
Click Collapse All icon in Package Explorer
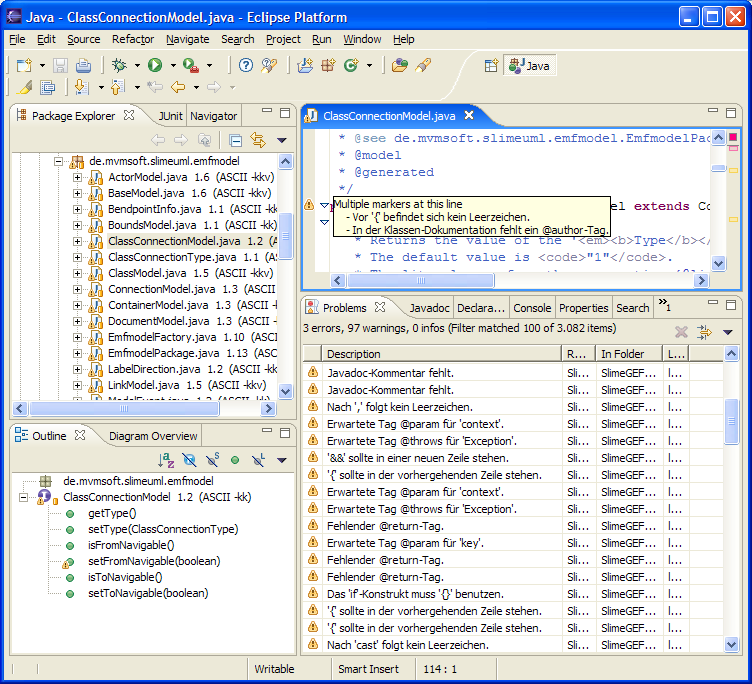(x=235, y=141)
